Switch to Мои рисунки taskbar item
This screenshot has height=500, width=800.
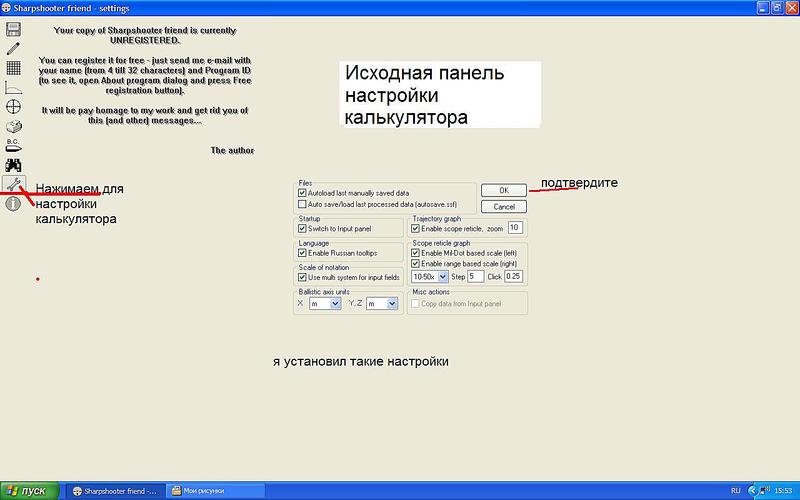pyautogui.click(x=215, y=491)
